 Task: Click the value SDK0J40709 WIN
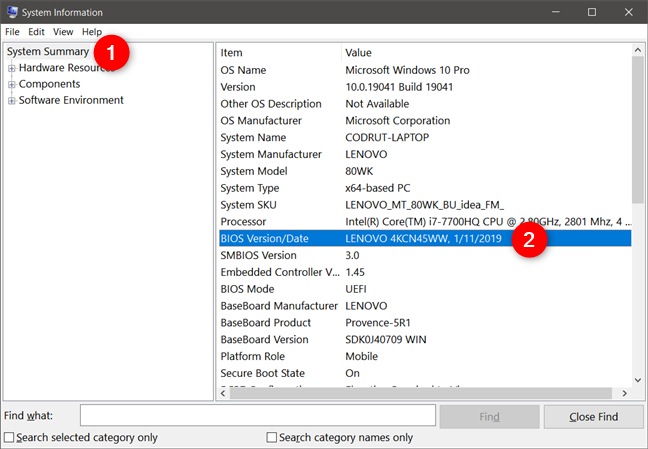[386, 339]
